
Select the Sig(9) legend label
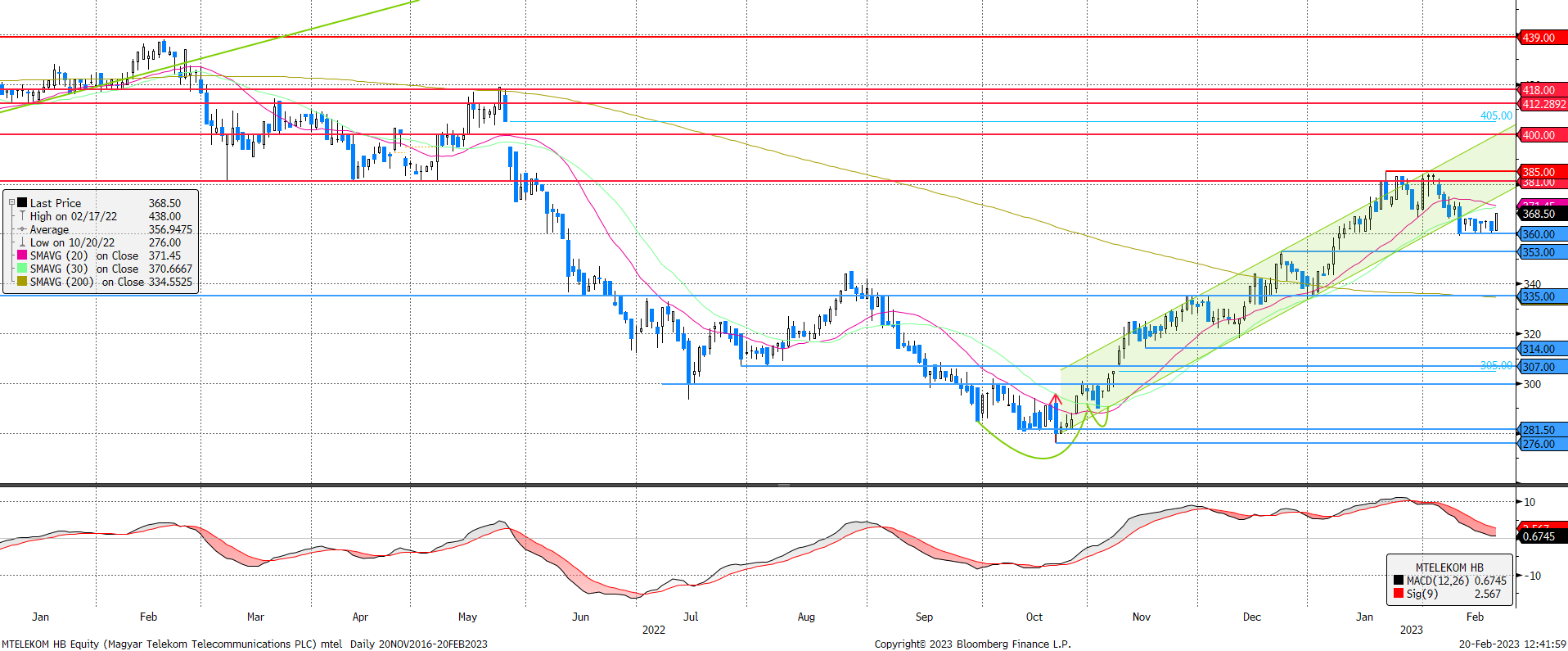pyautogui.click(x=1422, y=594)
